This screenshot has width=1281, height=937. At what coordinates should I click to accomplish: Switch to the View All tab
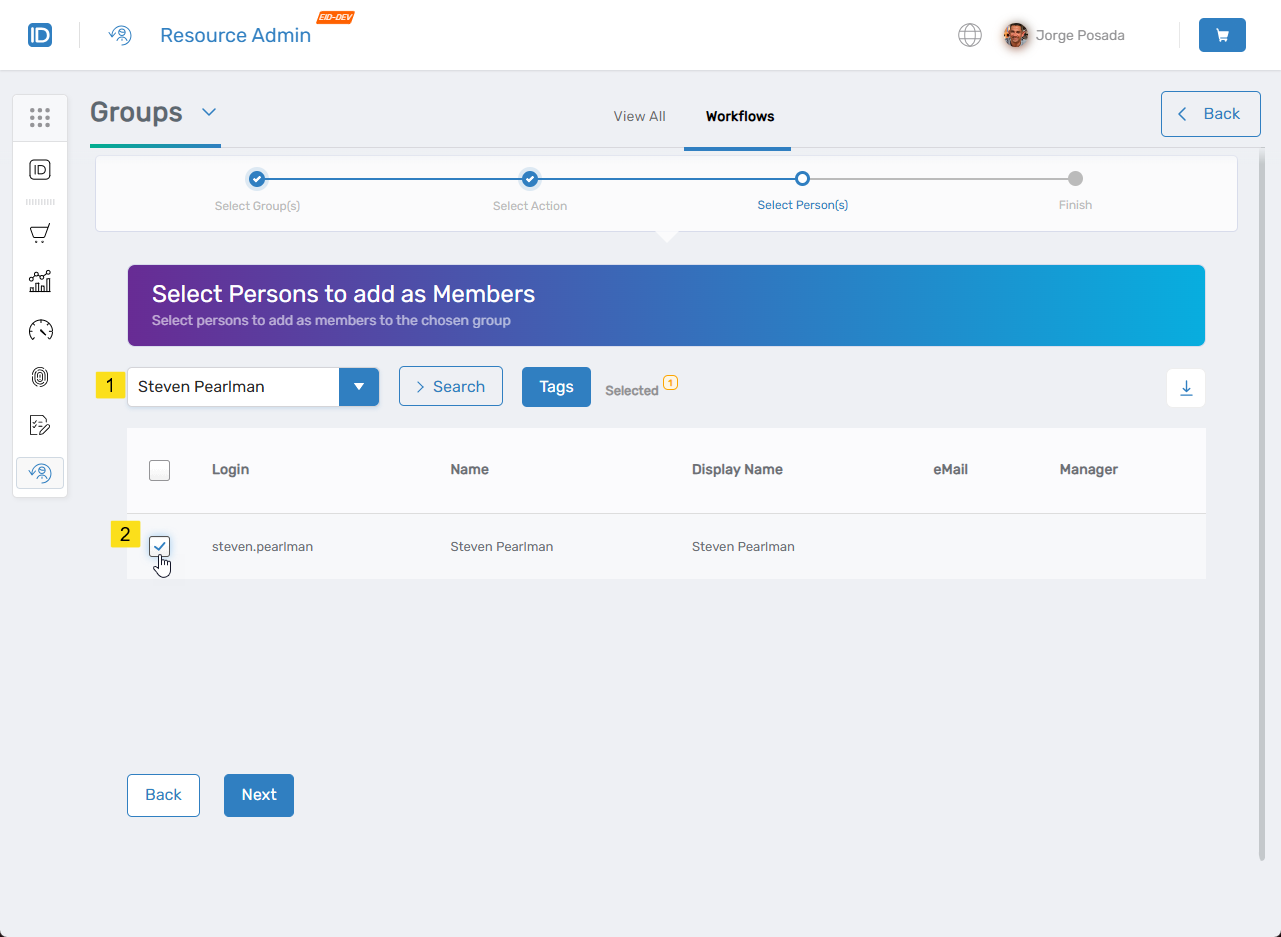pyautogui.click(x=639, y=116)
